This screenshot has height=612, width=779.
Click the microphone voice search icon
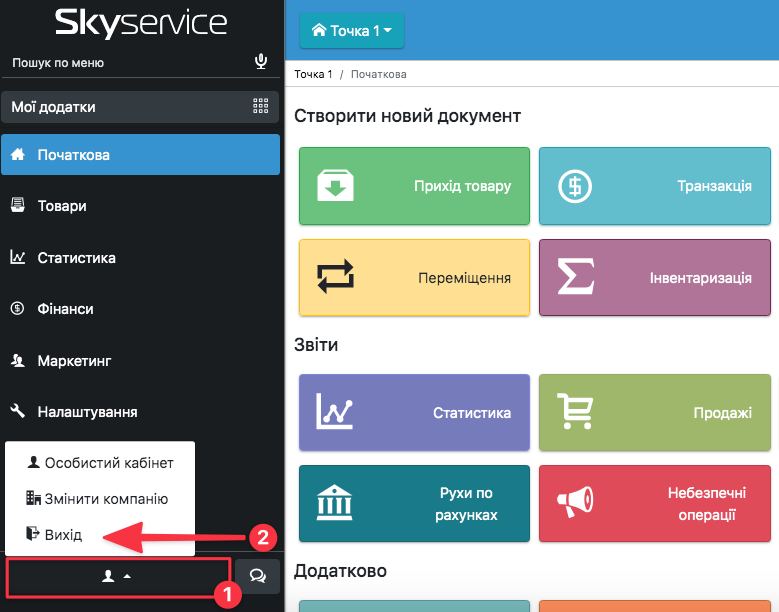coord(261,62)
